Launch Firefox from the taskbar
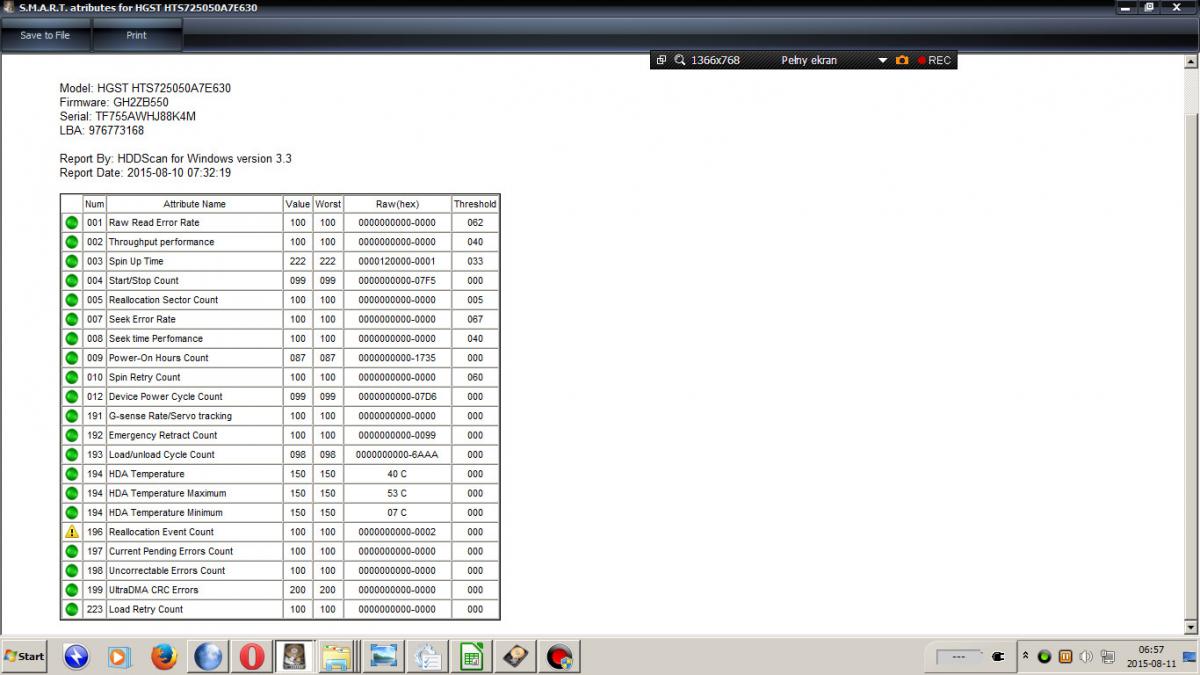 click(164, 656)
